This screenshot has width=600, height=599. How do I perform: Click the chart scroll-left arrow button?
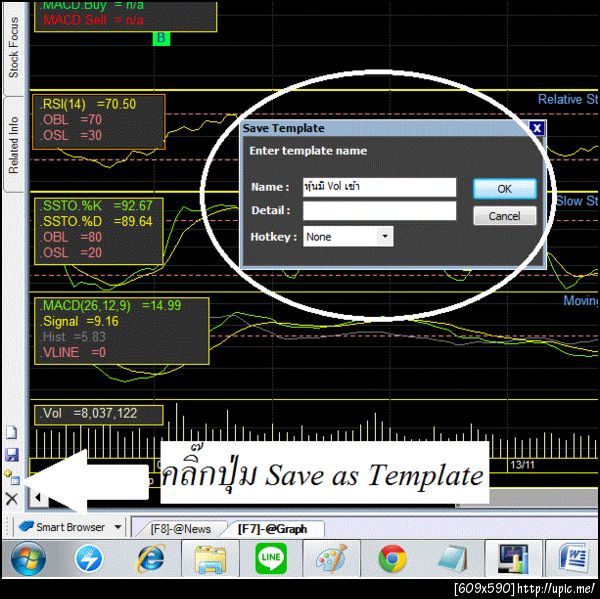(38, 498)
